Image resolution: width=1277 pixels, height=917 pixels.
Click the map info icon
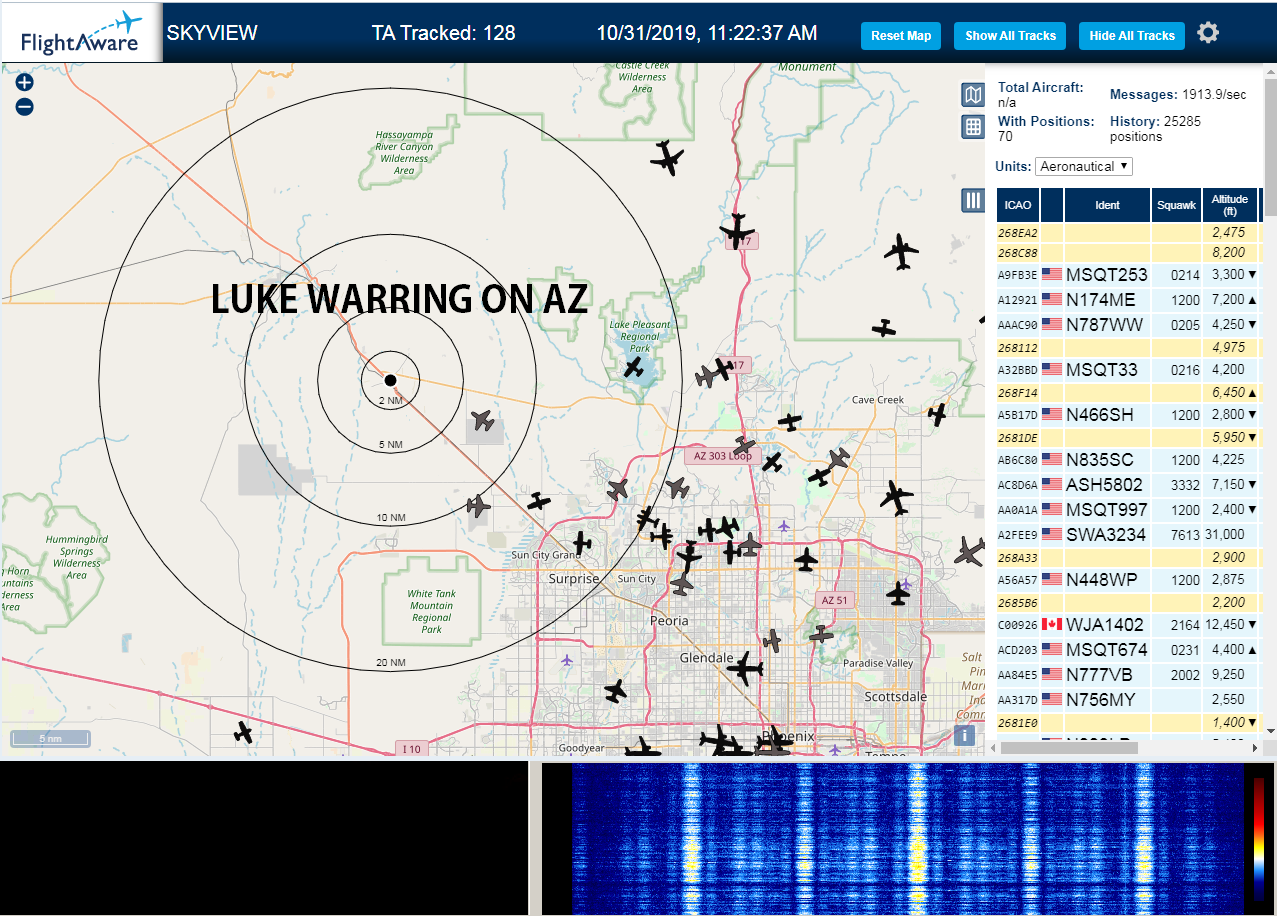(965, 735)
